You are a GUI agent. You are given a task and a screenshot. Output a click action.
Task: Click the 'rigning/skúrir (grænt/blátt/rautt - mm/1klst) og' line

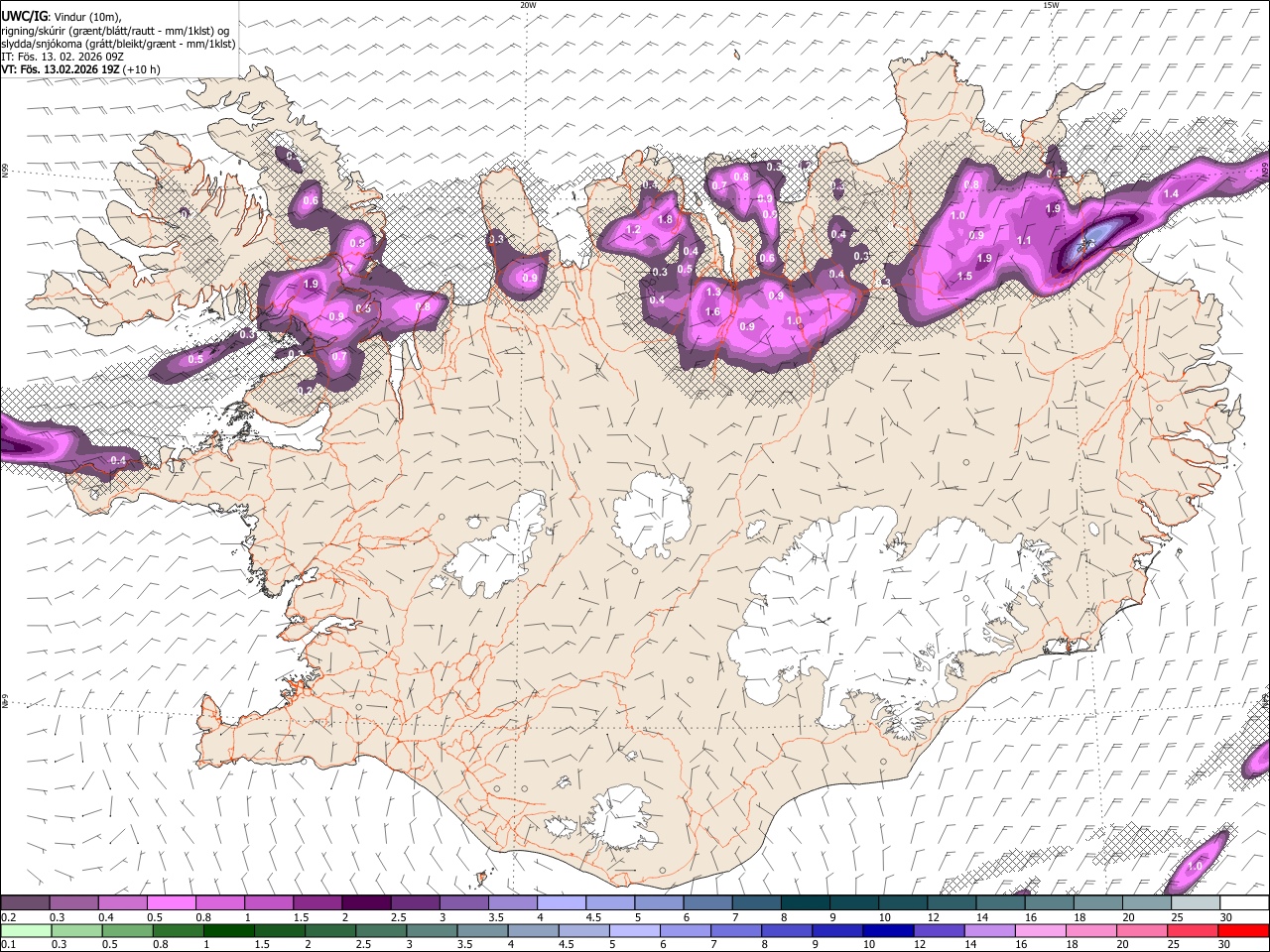tap(115, 31)
